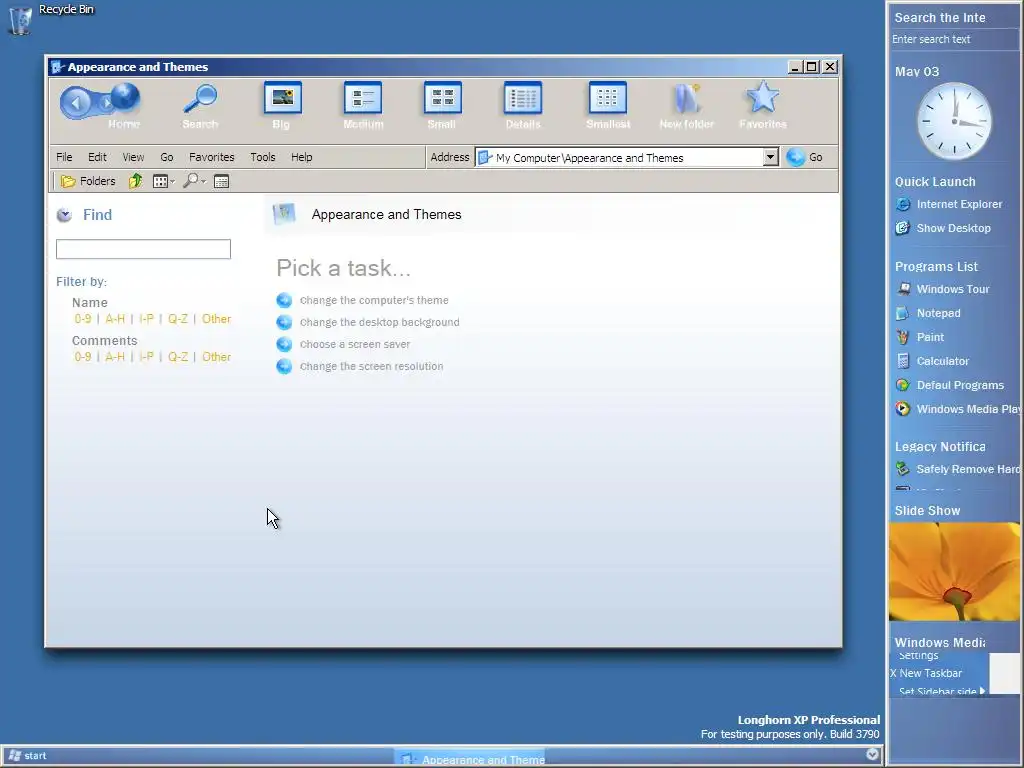Screen dimensions: 1024x768
Task: Open the Help menu
Action: 302,157
